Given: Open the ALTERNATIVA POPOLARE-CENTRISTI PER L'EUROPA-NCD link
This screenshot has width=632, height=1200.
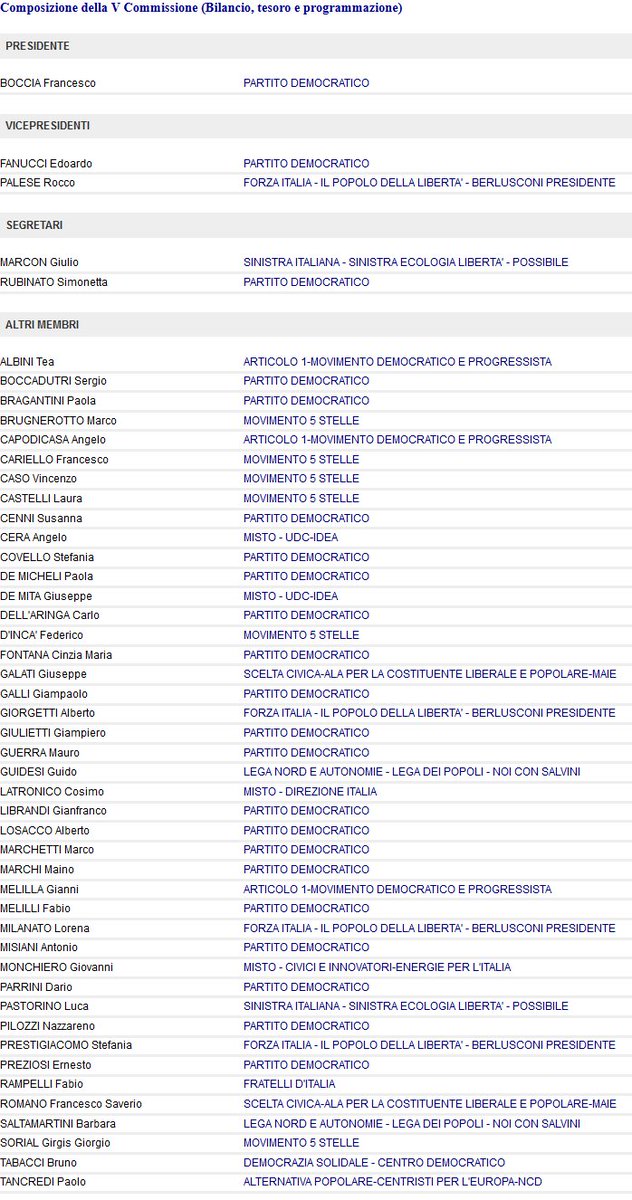Looking at the screenshot, I should click(x=393, y=1182).
